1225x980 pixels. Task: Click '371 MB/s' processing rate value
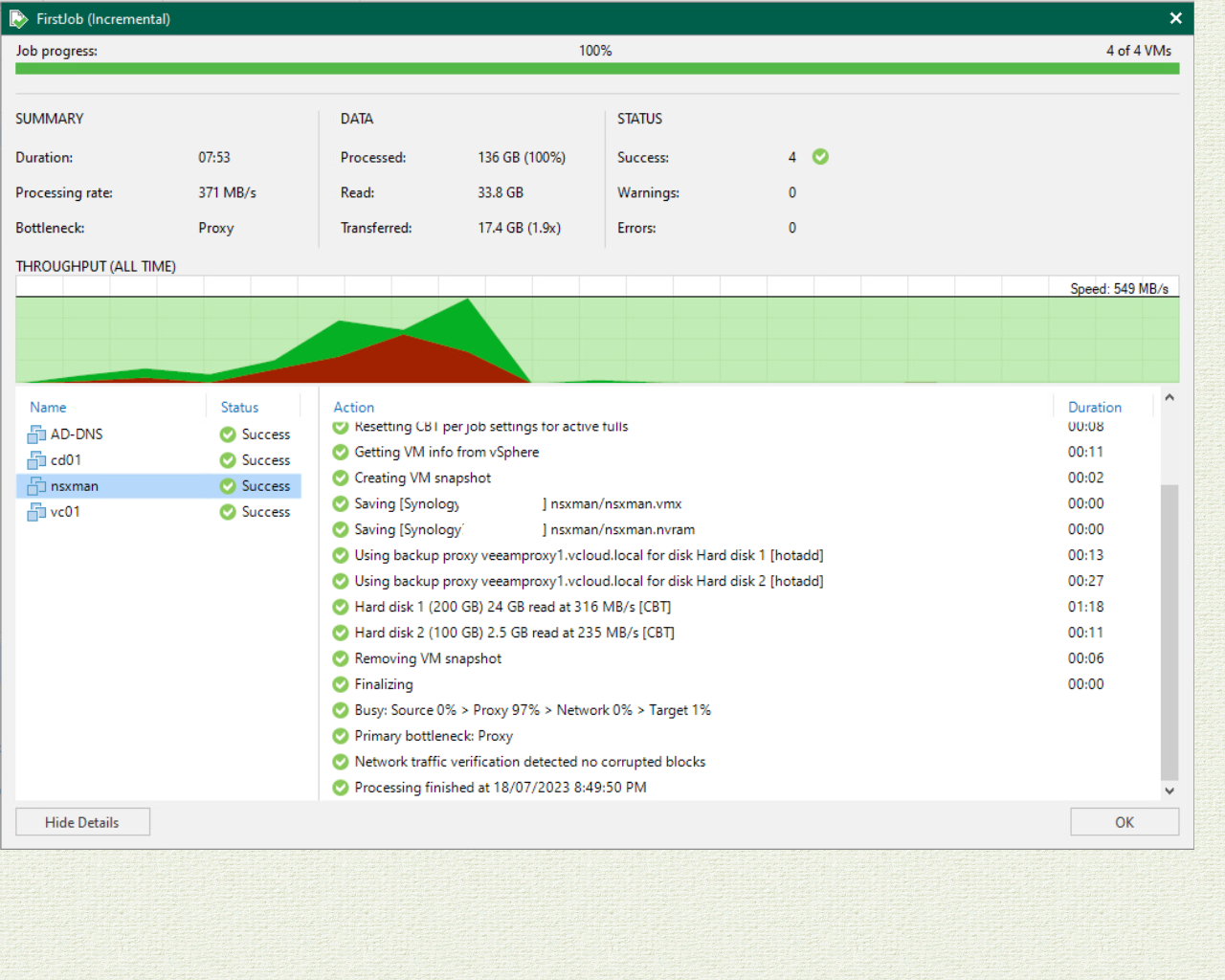coord(227,192)
